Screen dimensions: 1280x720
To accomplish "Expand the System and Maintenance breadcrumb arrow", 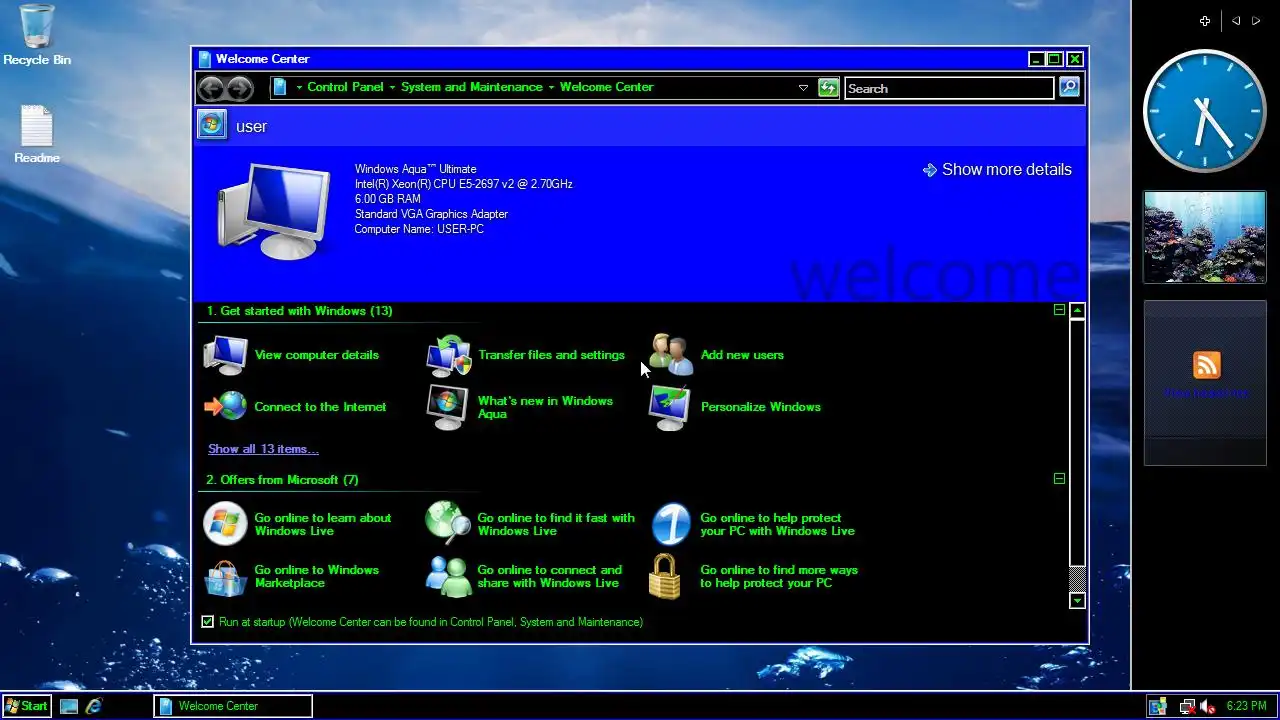I will click(x=551, y=87).
